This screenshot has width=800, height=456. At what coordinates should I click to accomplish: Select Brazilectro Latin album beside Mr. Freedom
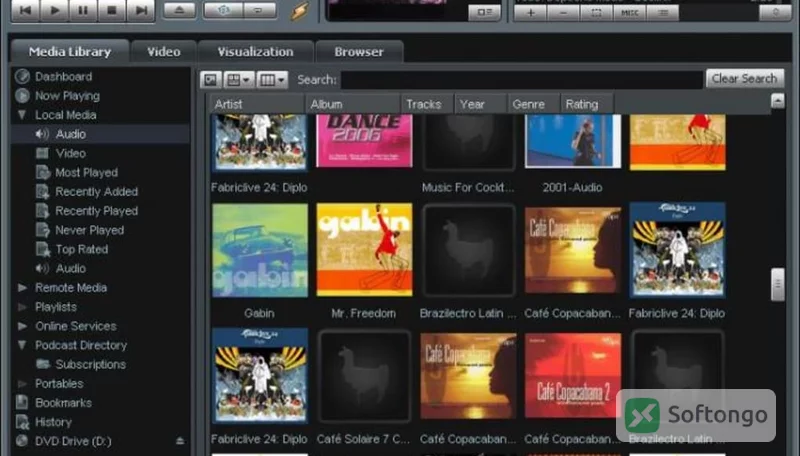tap(469, 250)
